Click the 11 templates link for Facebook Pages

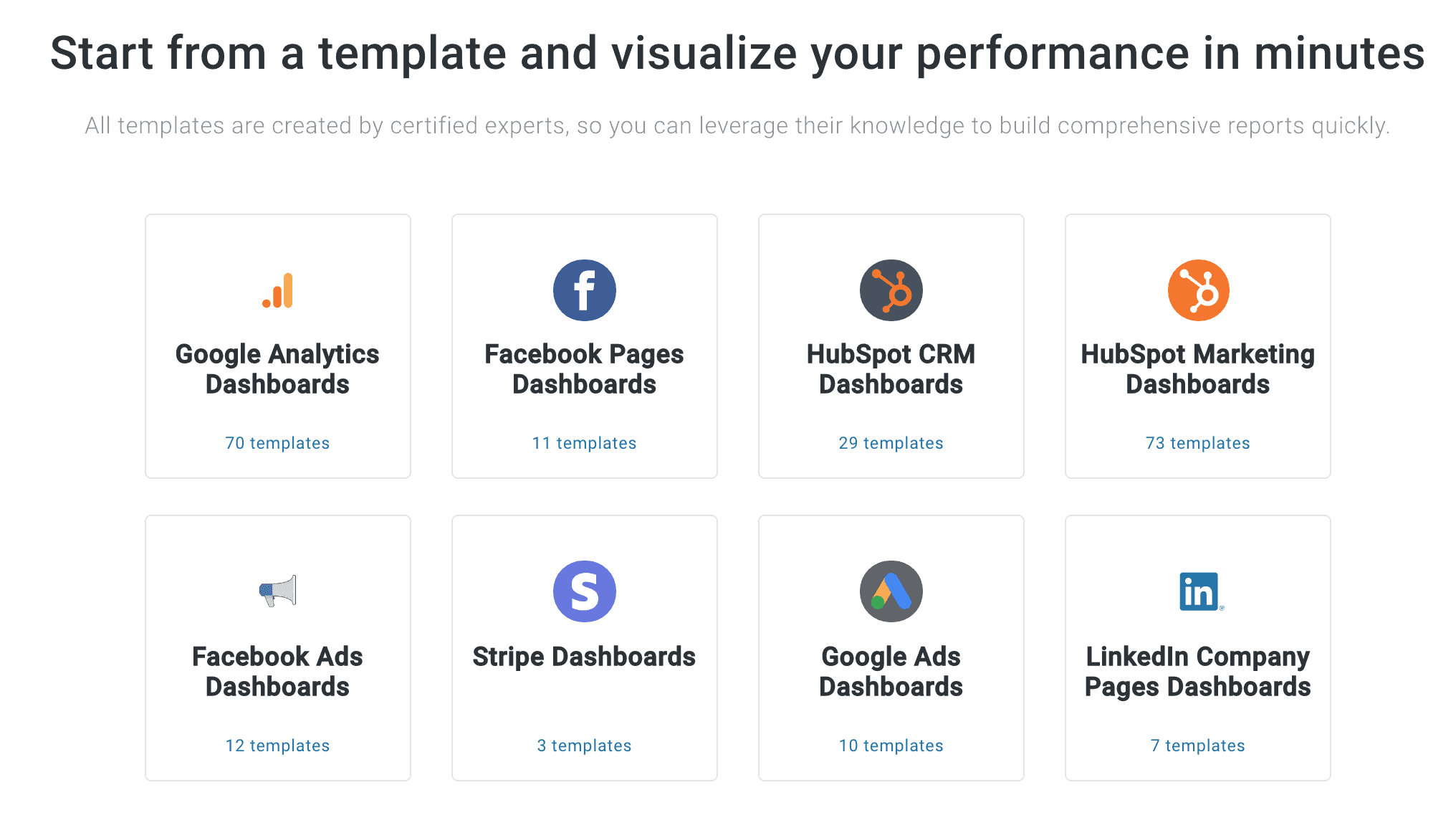[585, 442]
